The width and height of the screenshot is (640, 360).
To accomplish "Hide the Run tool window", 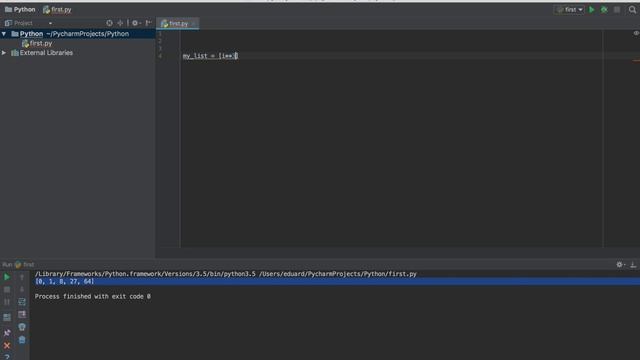I will click(633, 265).
